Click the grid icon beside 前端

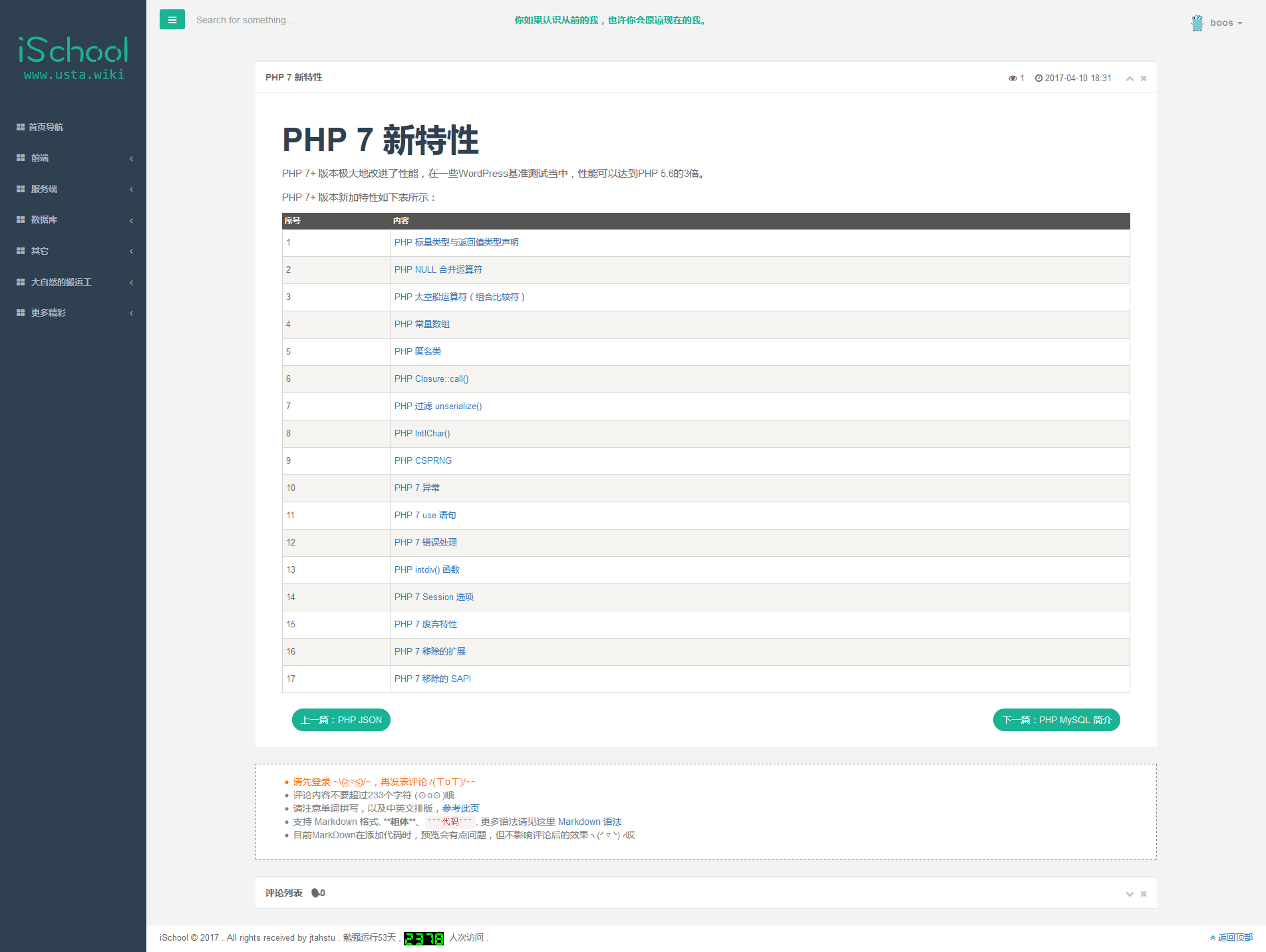pos(21,158)
